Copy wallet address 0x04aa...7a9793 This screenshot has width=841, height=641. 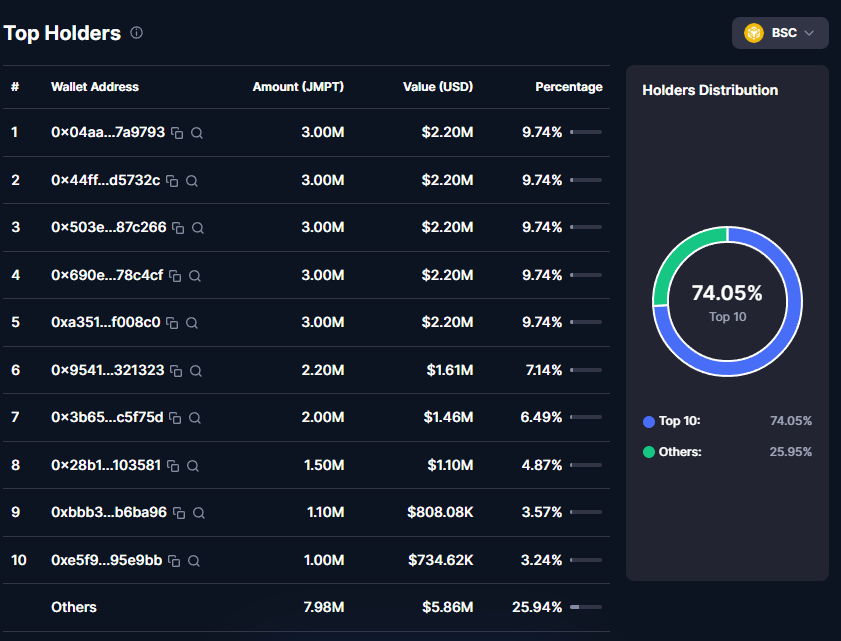point(177,133)
